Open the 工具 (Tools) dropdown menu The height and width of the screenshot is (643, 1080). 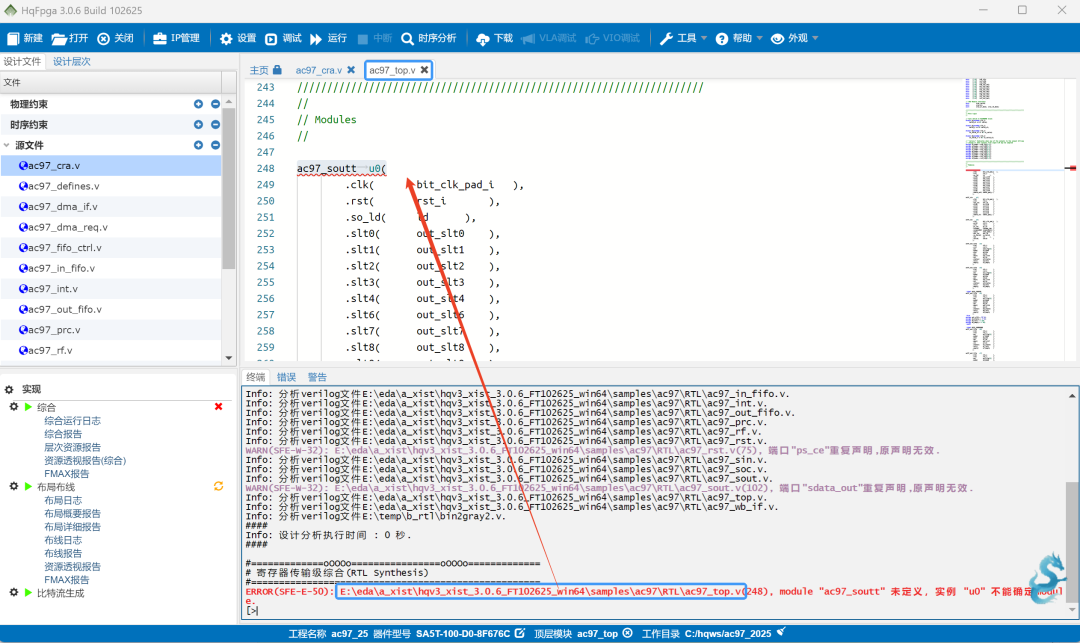(684, 38)
